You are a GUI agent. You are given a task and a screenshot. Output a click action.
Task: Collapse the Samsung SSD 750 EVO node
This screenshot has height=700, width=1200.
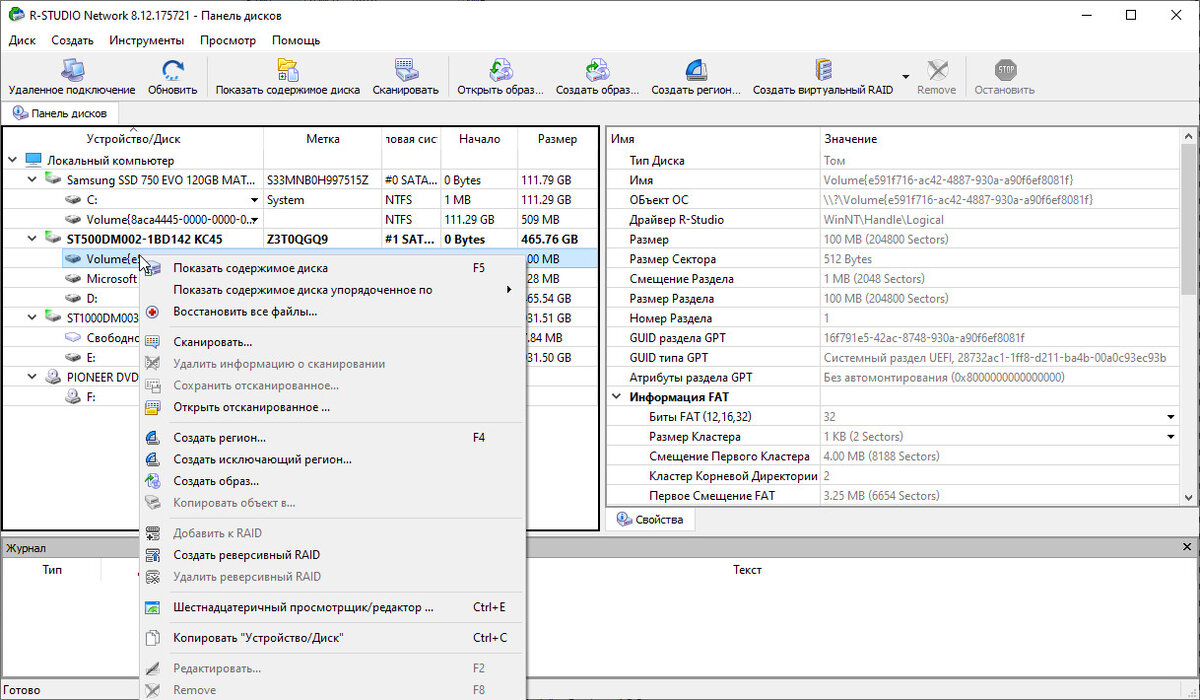[32, 180]
